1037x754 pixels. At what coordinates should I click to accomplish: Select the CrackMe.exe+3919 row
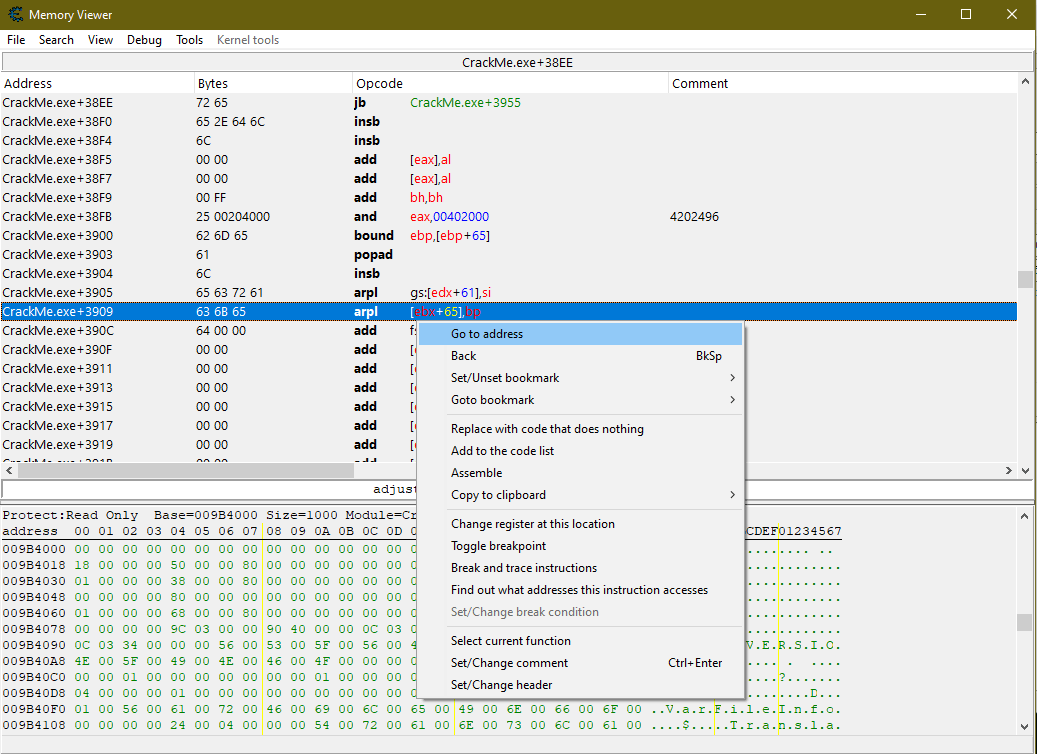(x=509, y=444)
